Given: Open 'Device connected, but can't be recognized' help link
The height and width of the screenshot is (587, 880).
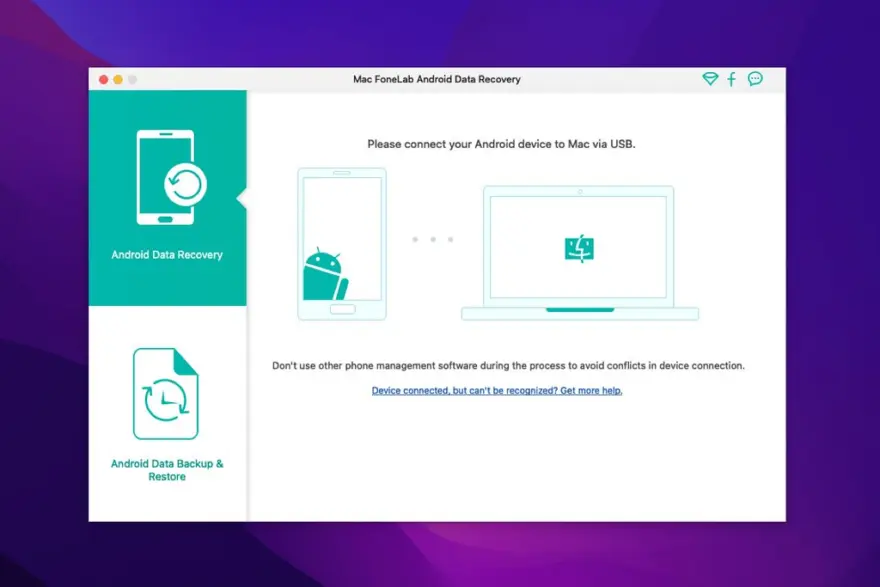Looking at the screenshot, I should tap(497, 391).
